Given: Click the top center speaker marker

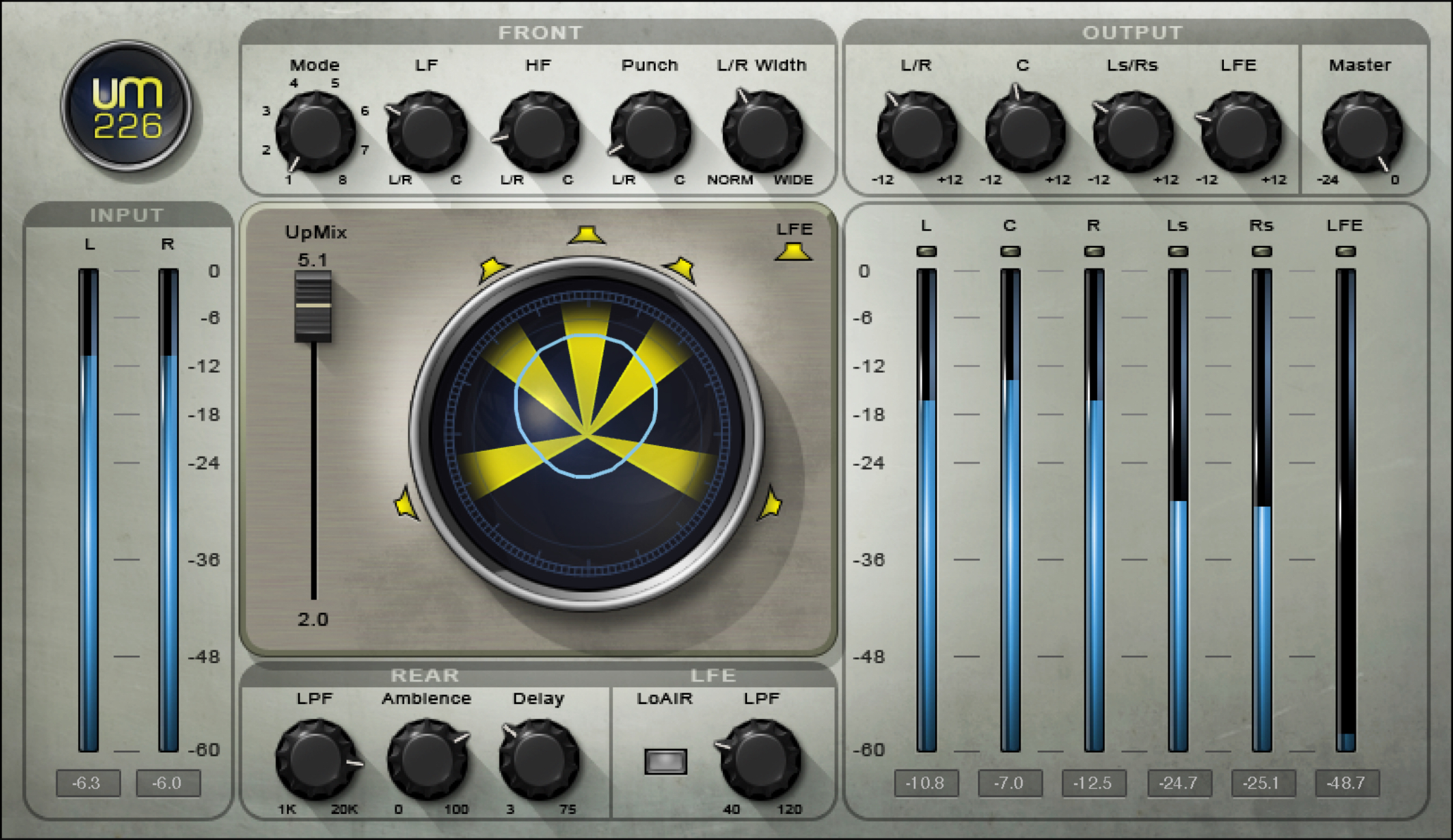Looking at the screenshot, I should (x=586, y=235).
